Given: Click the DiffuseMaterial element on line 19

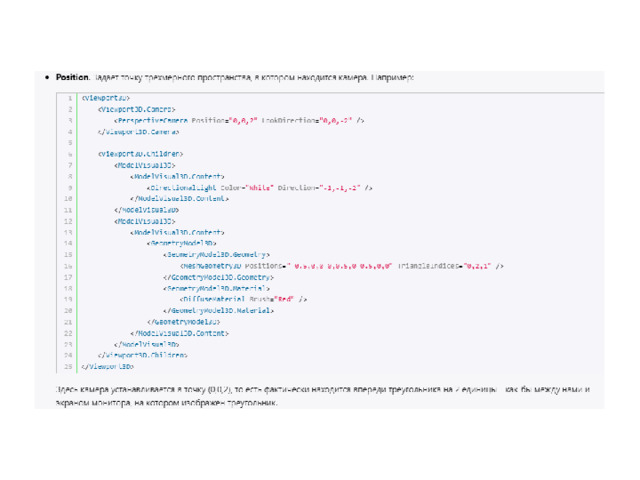Looking at the screenshot, I should point(212,299).
